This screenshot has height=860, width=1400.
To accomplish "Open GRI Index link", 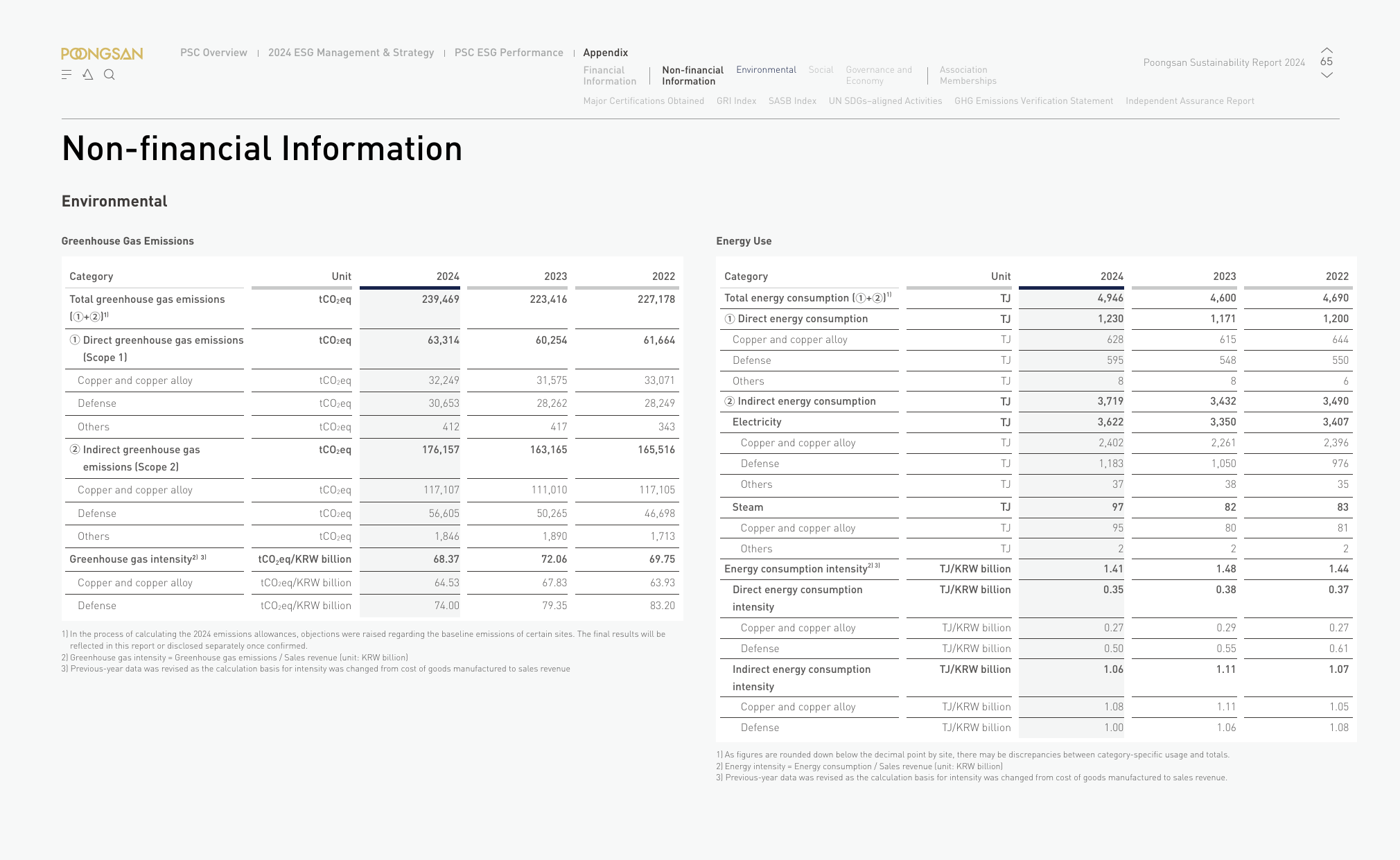I will (736, 101).
